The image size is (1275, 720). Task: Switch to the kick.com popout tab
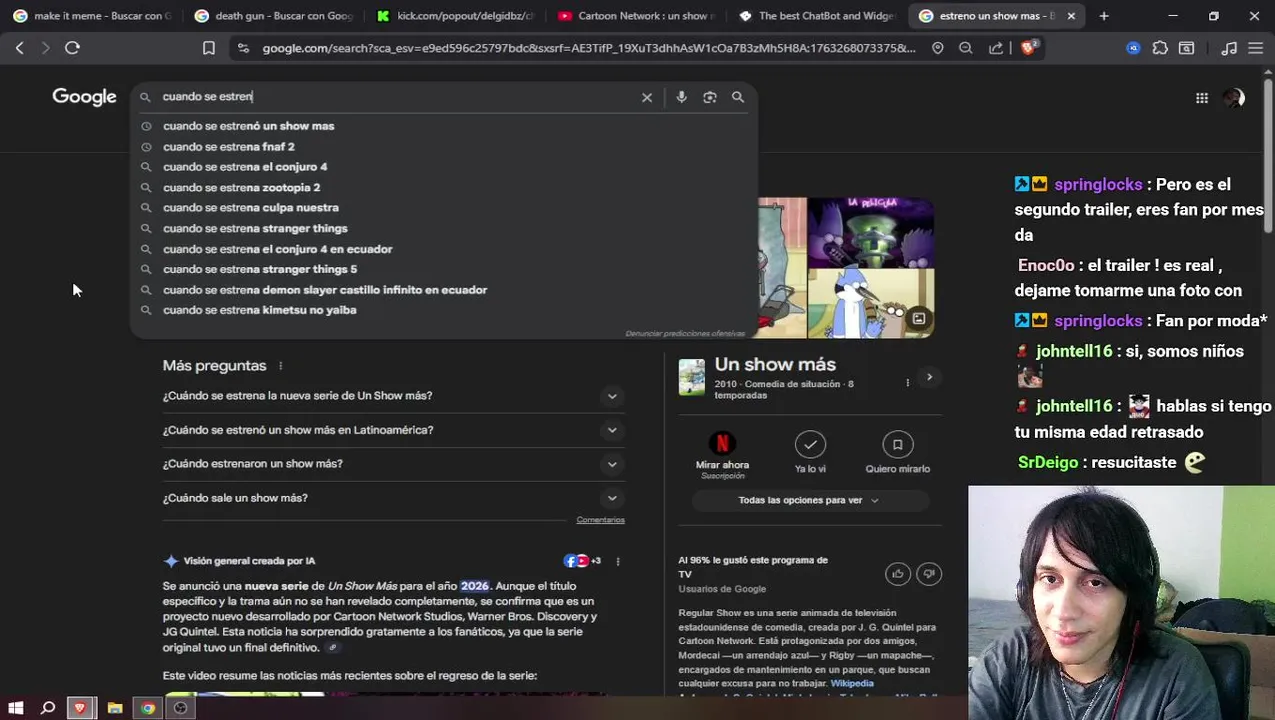pyautogui.click(x=455, y=16)
